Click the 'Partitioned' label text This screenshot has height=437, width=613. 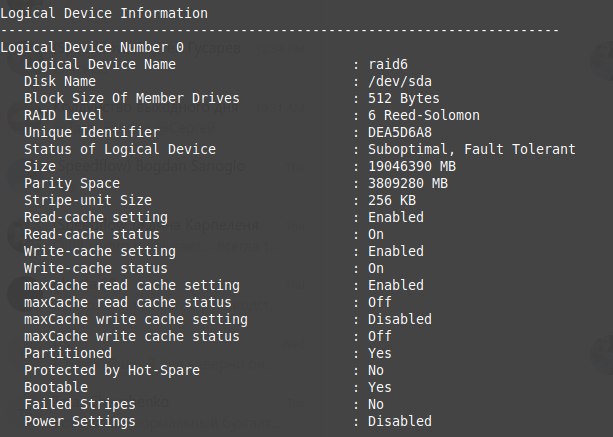[x=68, y=353]
